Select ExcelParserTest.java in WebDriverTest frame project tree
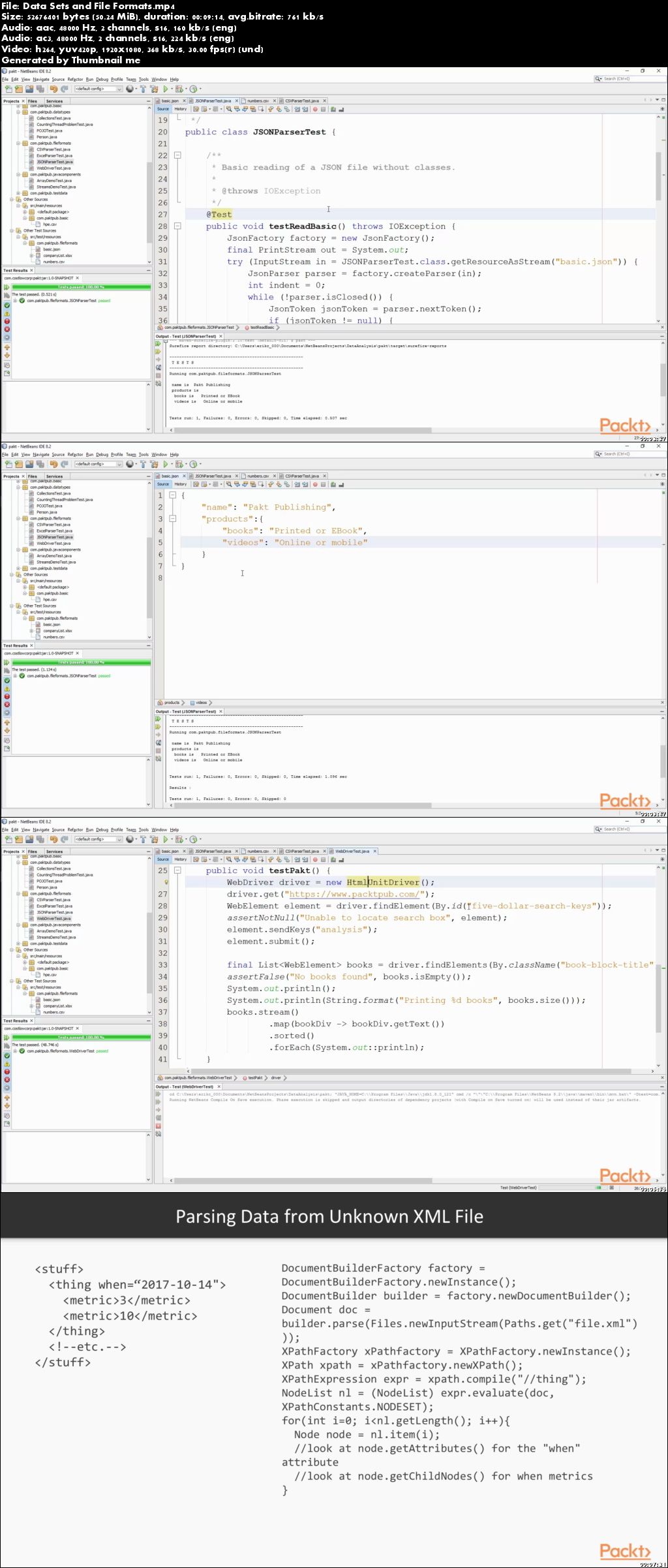 click(x=54, y=906)
